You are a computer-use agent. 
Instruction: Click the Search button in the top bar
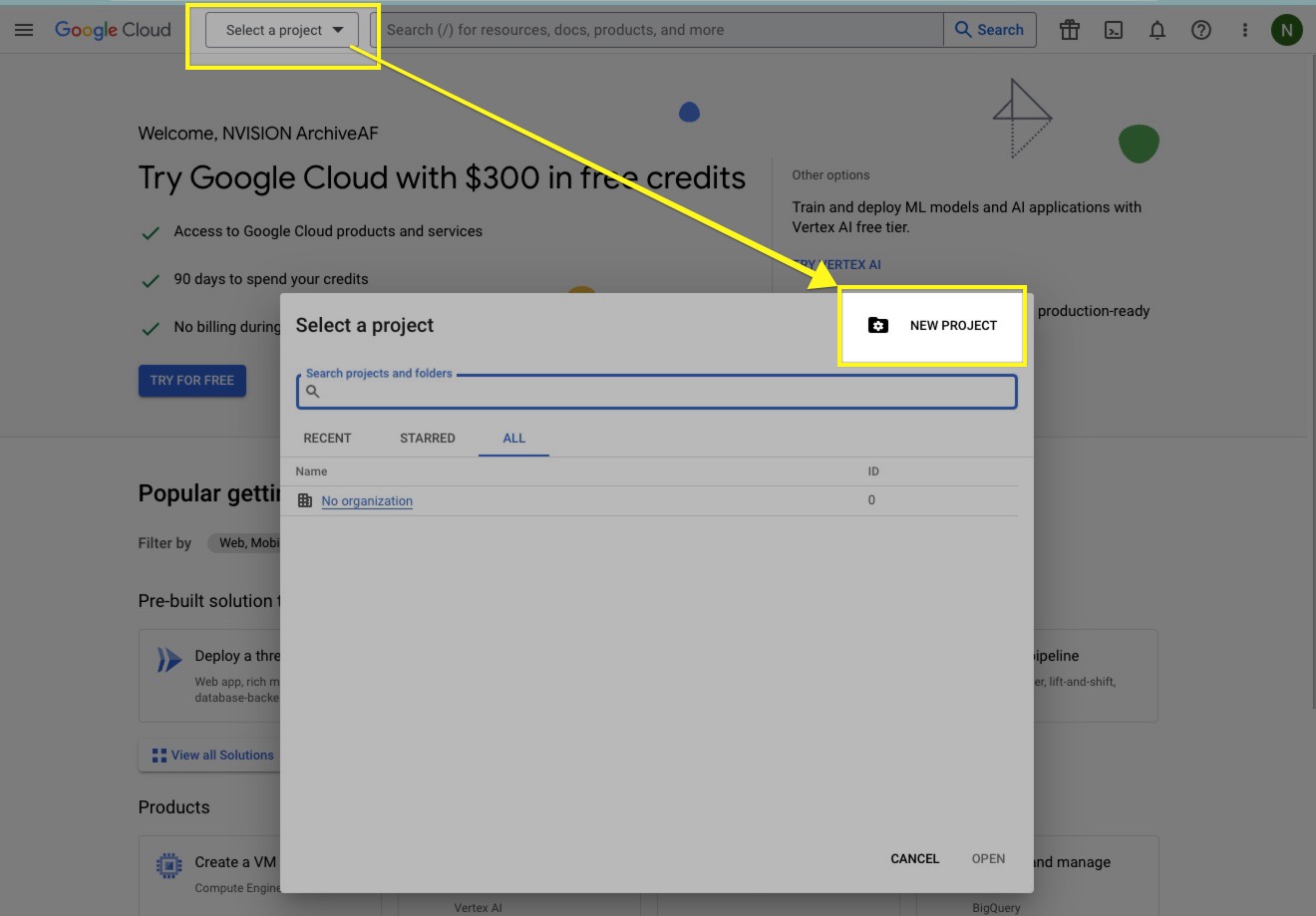pos(990,30)
